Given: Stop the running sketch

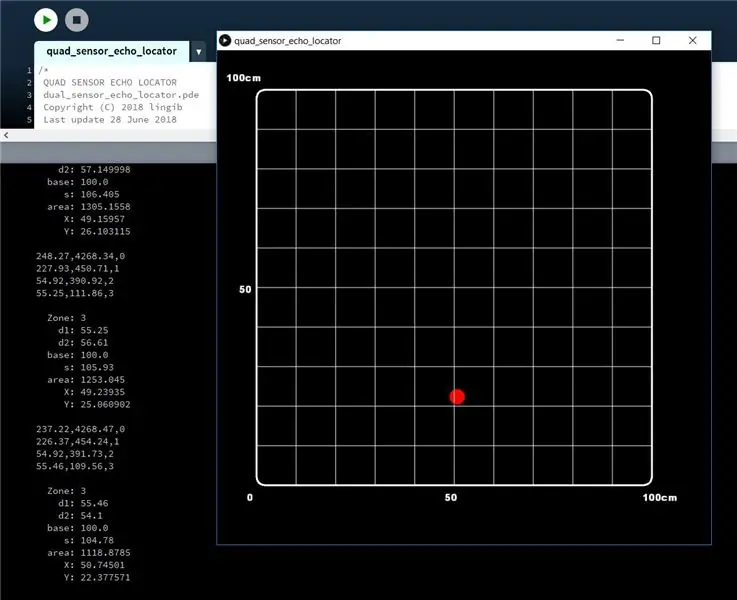Looking at the screenshot, I should tap(77, 20).
